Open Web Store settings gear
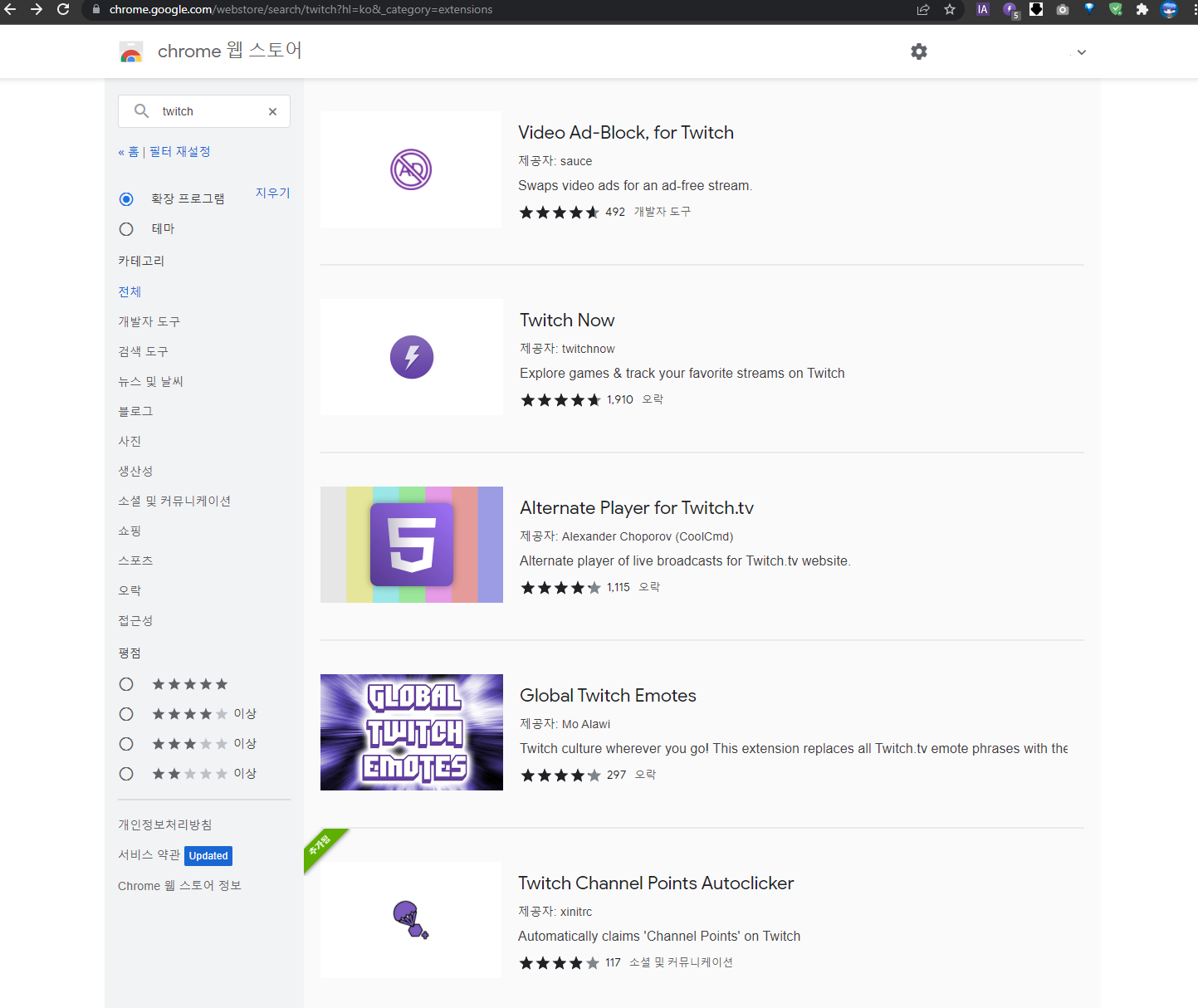 pyautogui.click(x=919, y=51)
